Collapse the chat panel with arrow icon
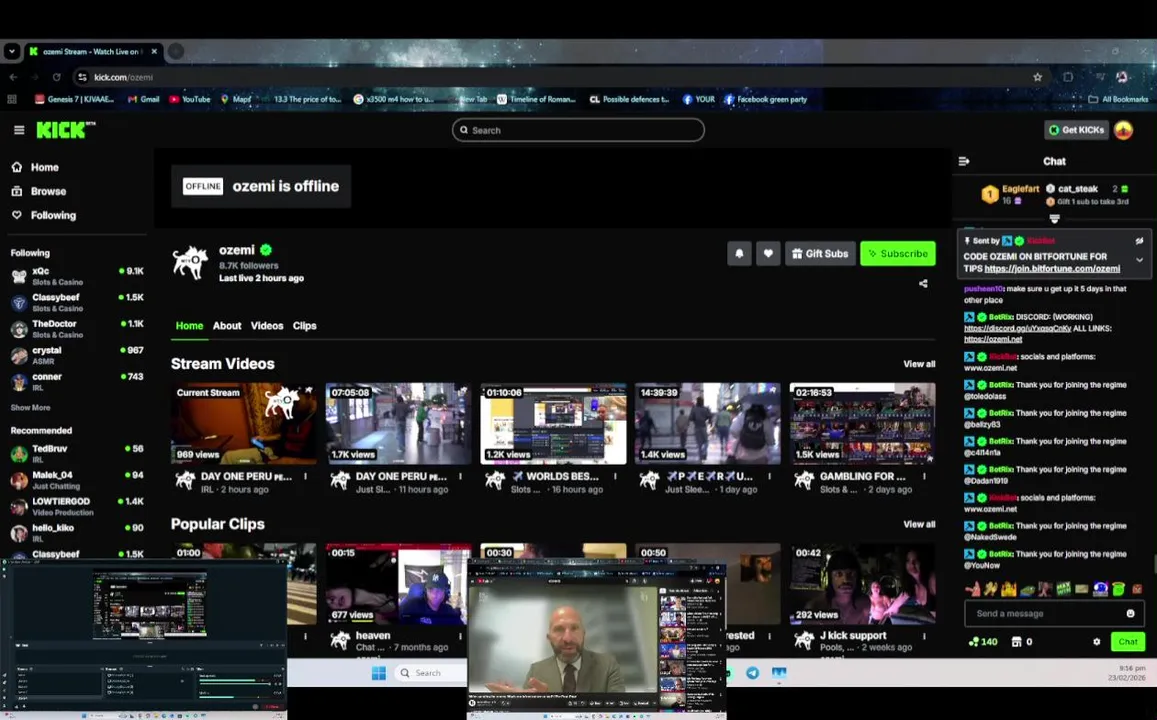 click(x=964, y=161)
